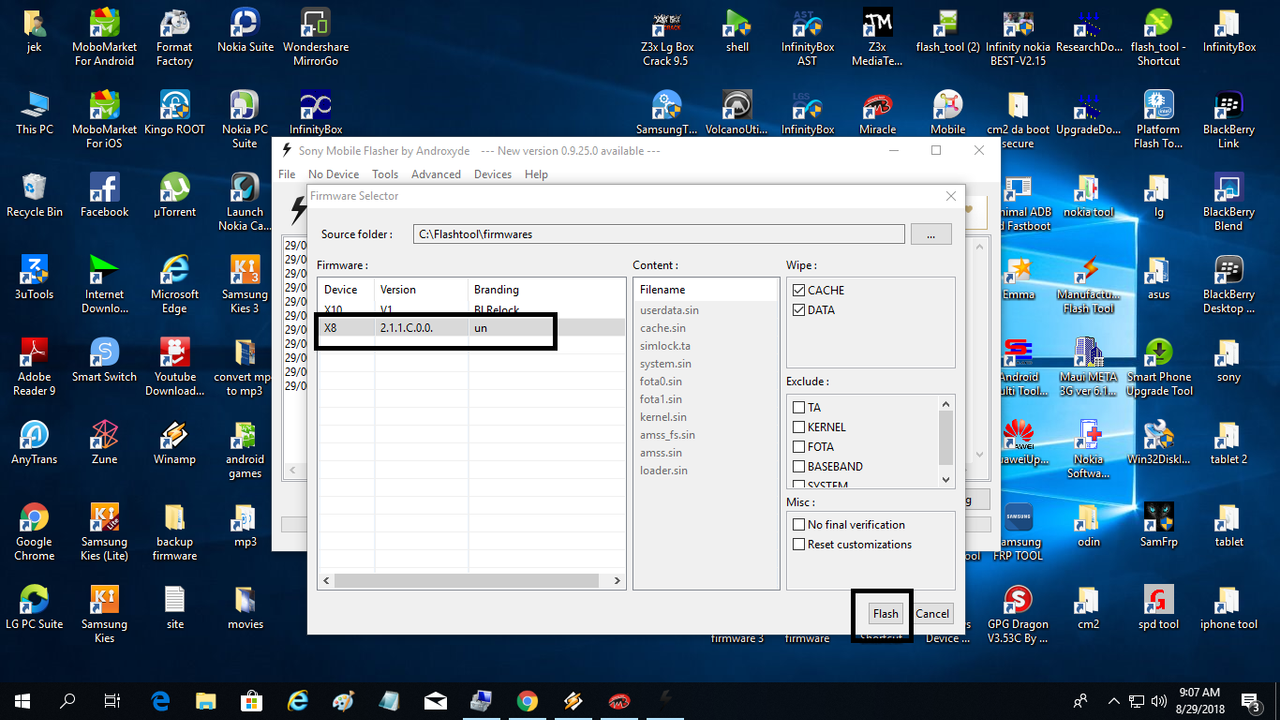This screenshot has width=1280, height=720.
Task: Open the Windows Start menu
Action: coord(22,701)
